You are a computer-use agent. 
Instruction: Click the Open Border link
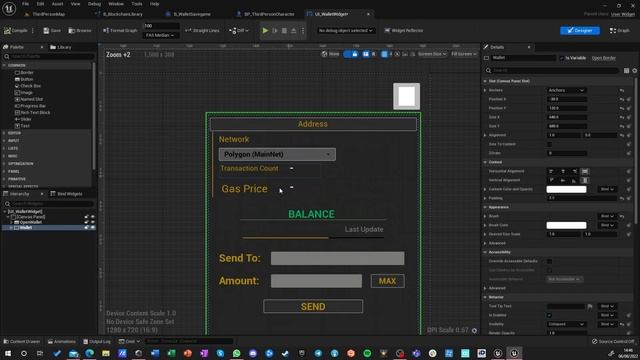click(x=604, y=58)
